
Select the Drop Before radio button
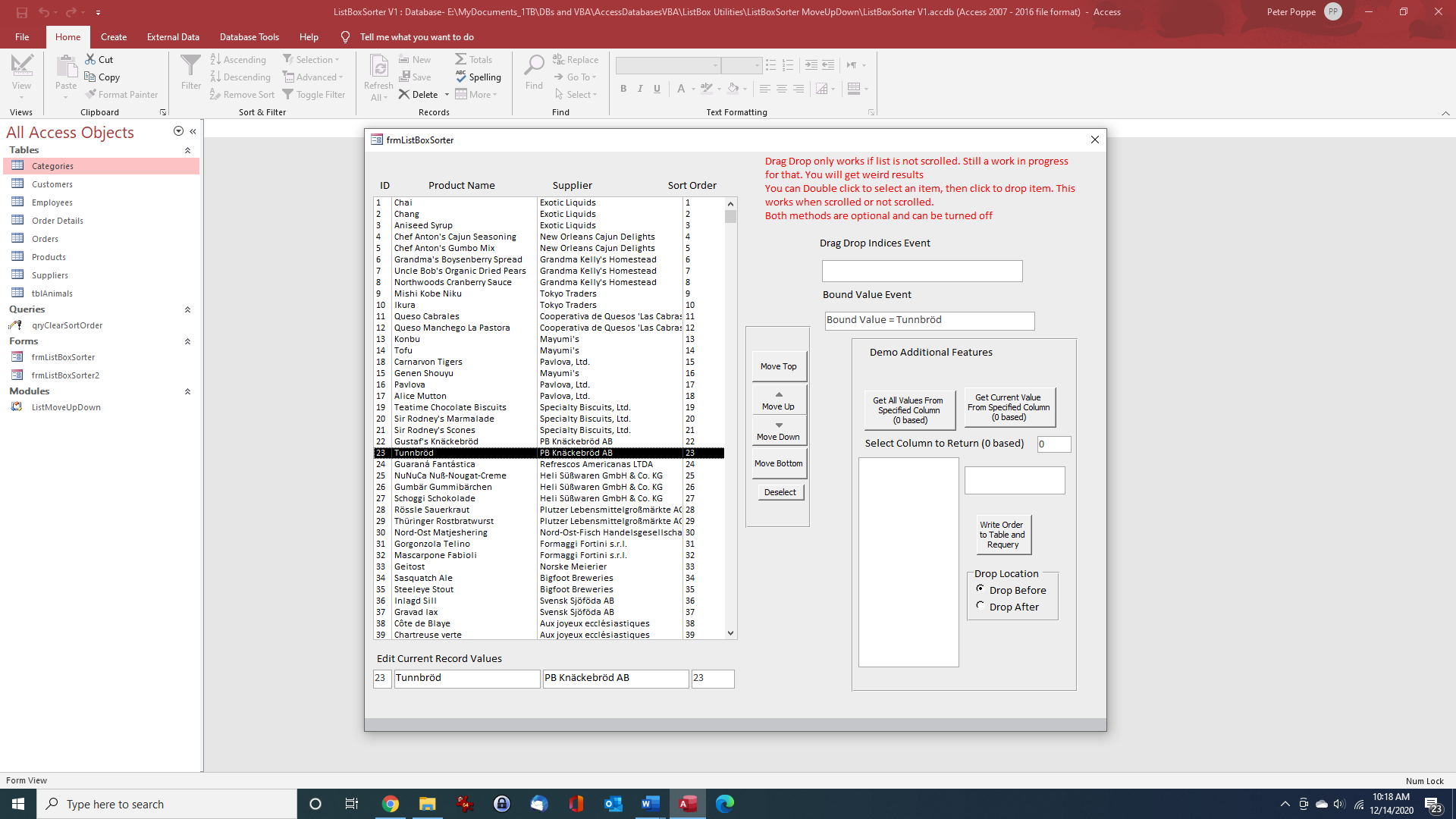point(981,589)
